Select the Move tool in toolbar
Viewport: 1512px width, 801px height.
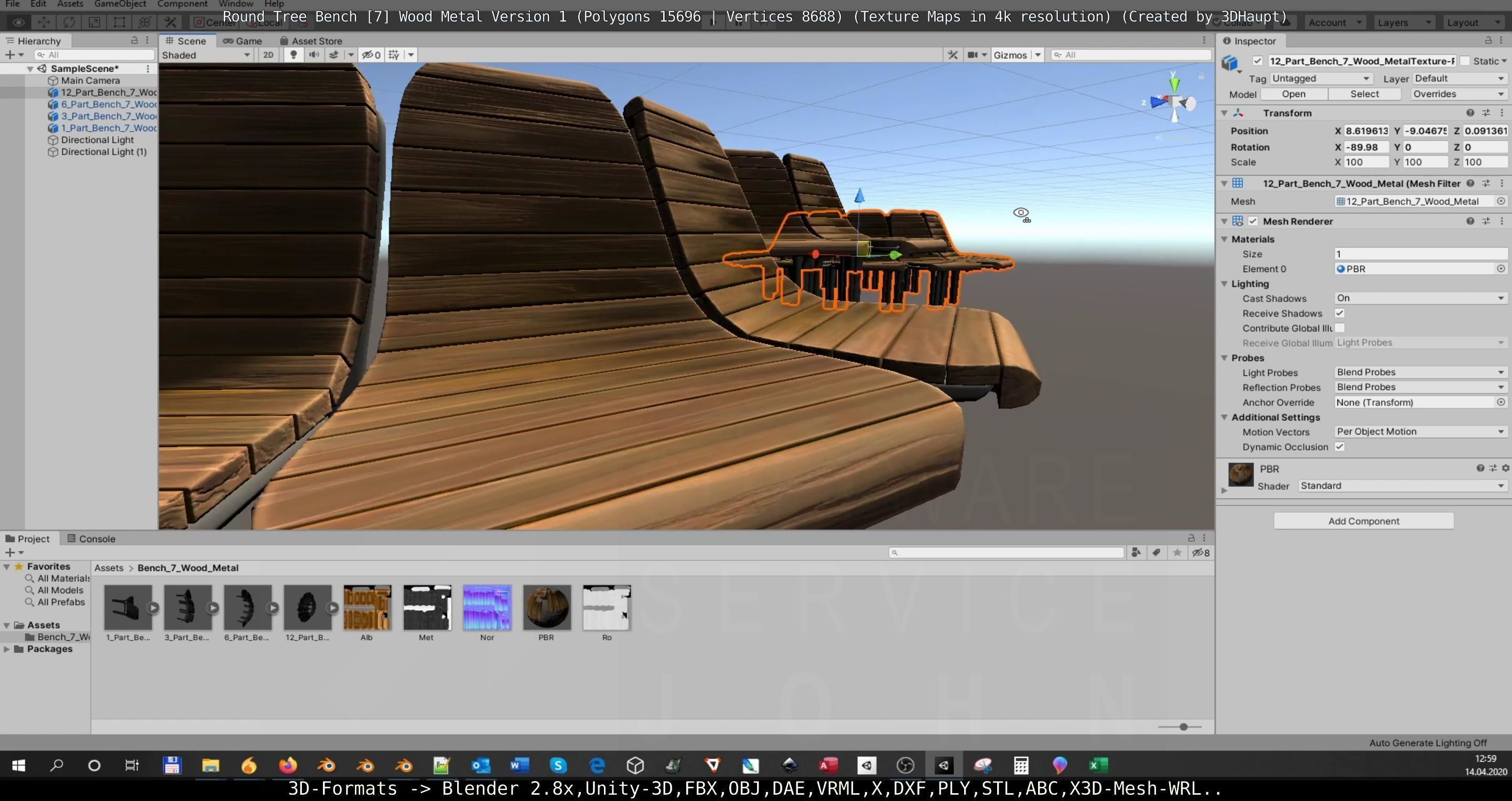click(x=44, y=23)
